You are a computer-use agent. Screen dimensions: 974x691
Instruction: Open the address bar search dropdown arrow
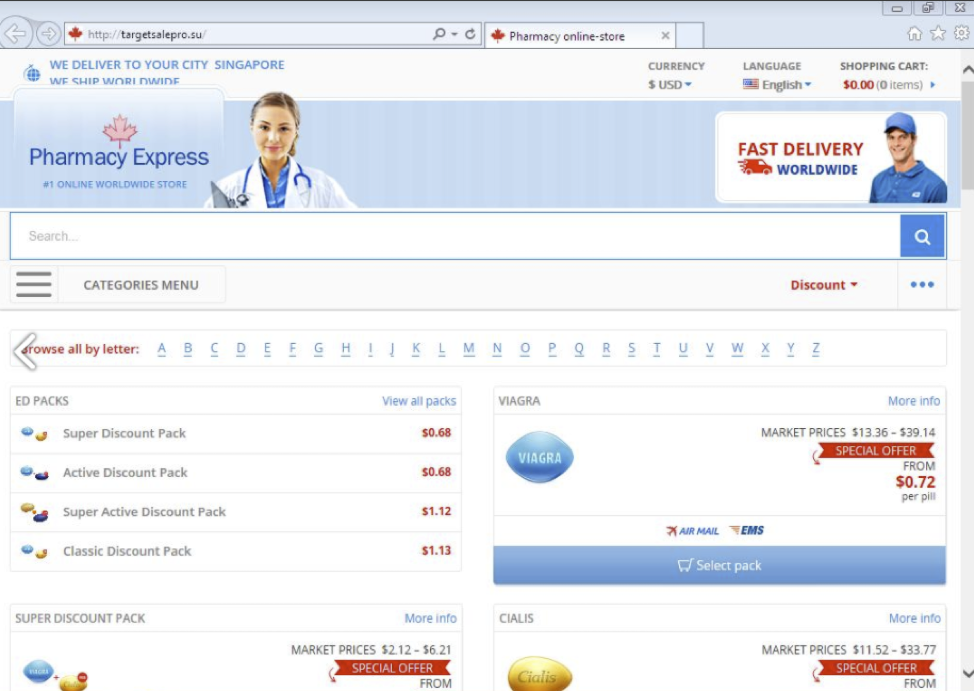pos(455,34)
